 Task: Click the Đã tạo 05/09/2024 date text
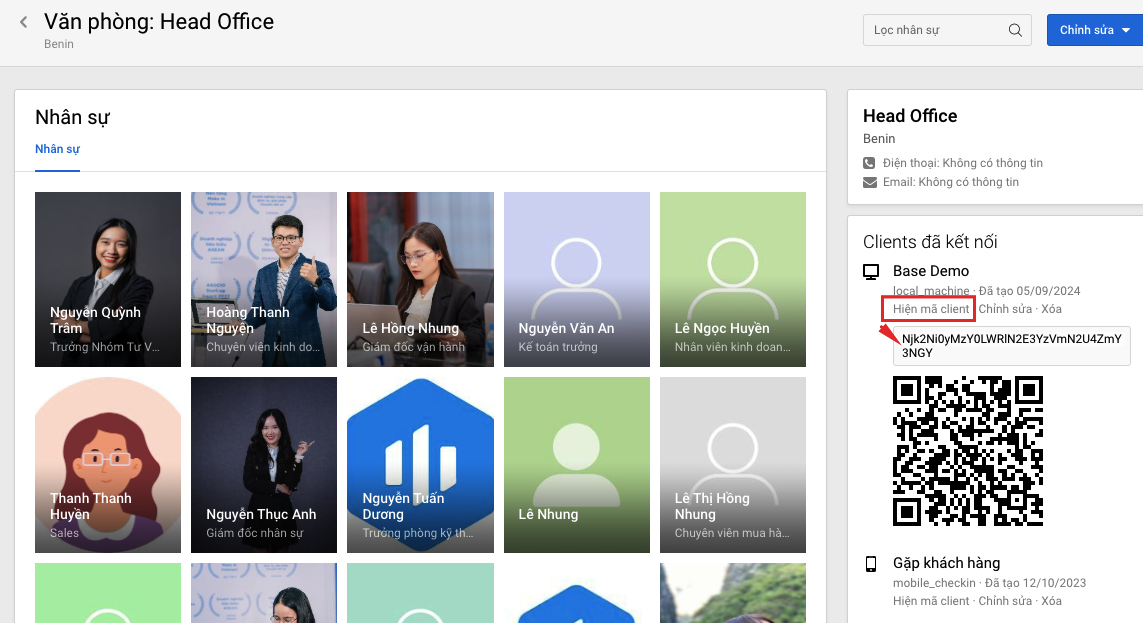pos(1029,291)
